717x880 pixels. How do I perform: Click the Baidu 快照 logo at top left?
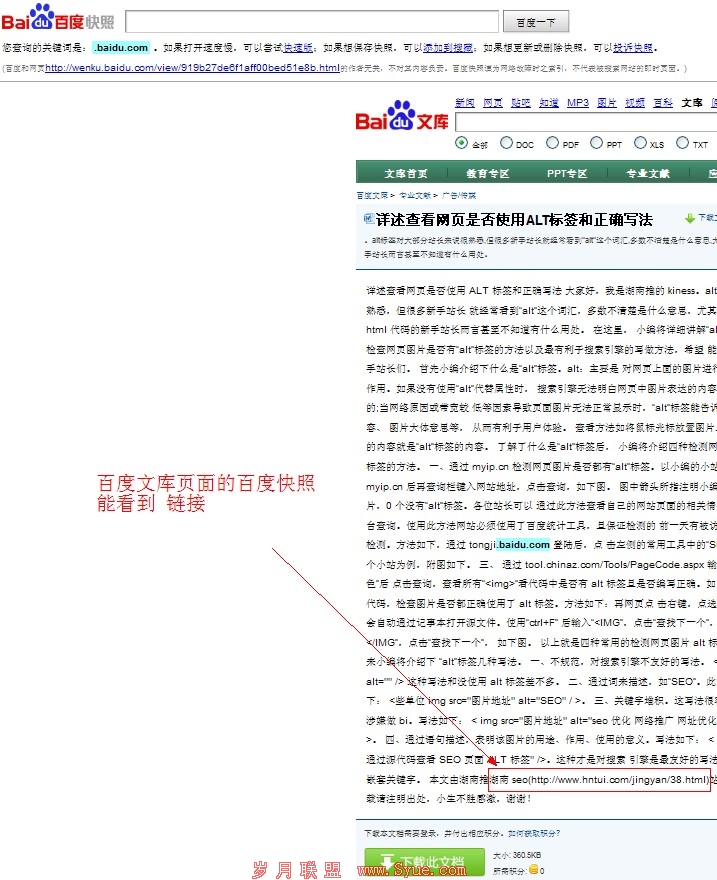point(58,19)
